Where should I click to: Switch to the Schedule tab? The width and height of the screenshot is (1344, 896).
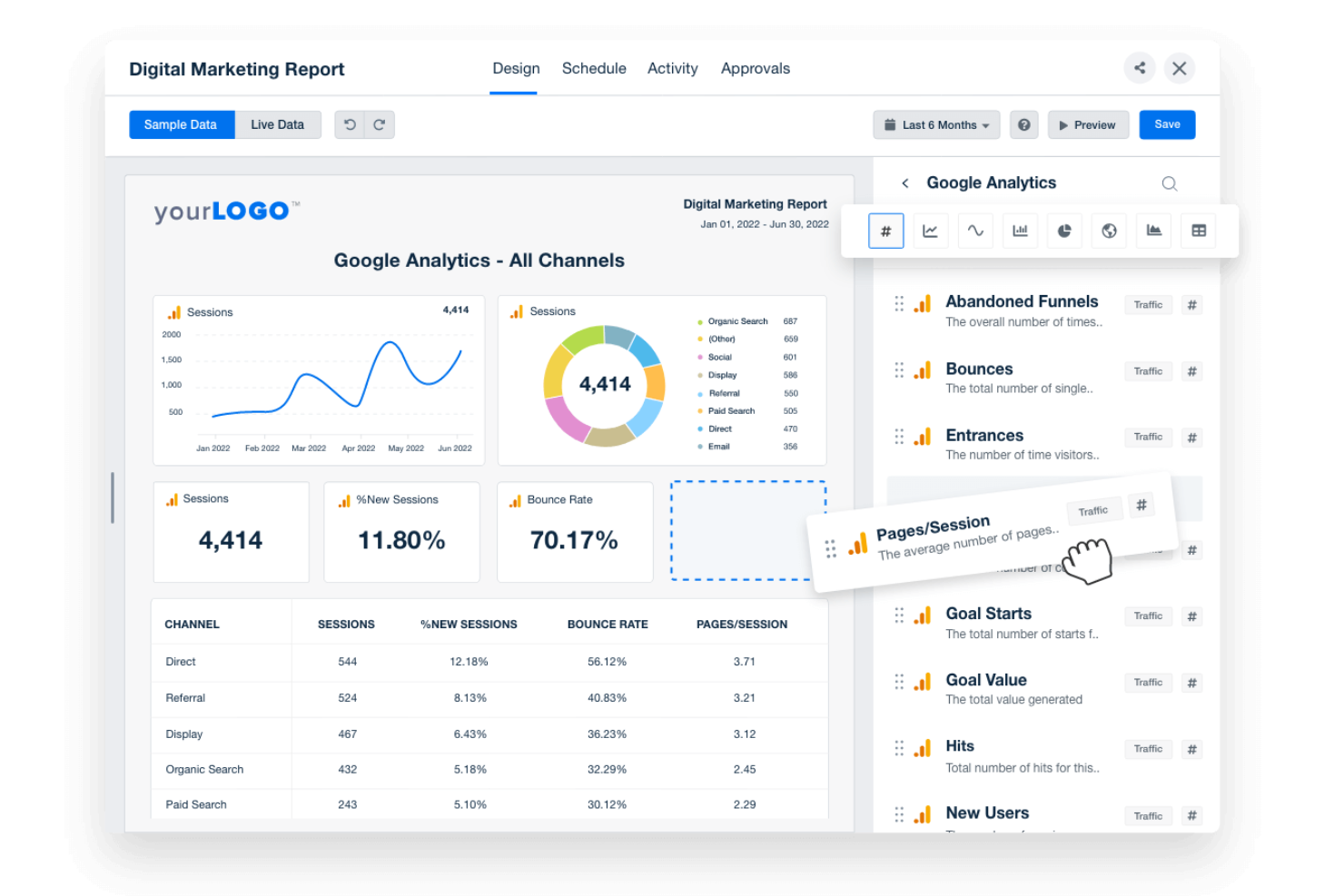coord(594,68)
